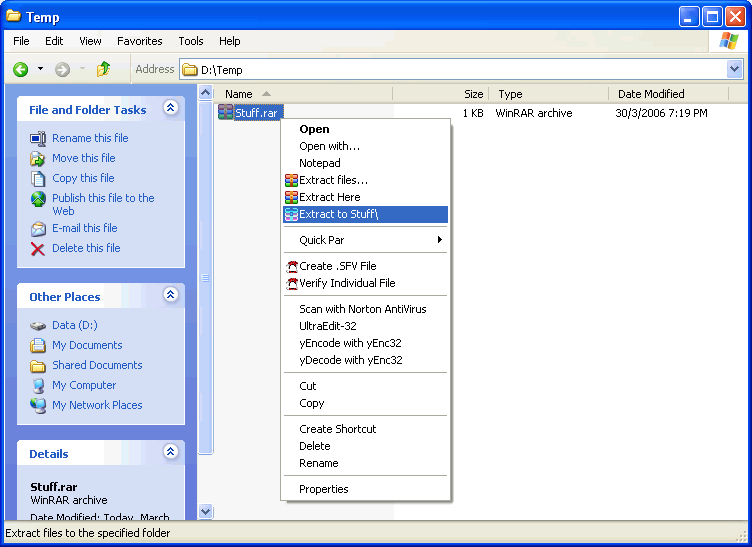Image resolution: width=752 pixels, height=547 pixels.
Task: Click the Up folder toolbar icon
Action: pos(103,69)
